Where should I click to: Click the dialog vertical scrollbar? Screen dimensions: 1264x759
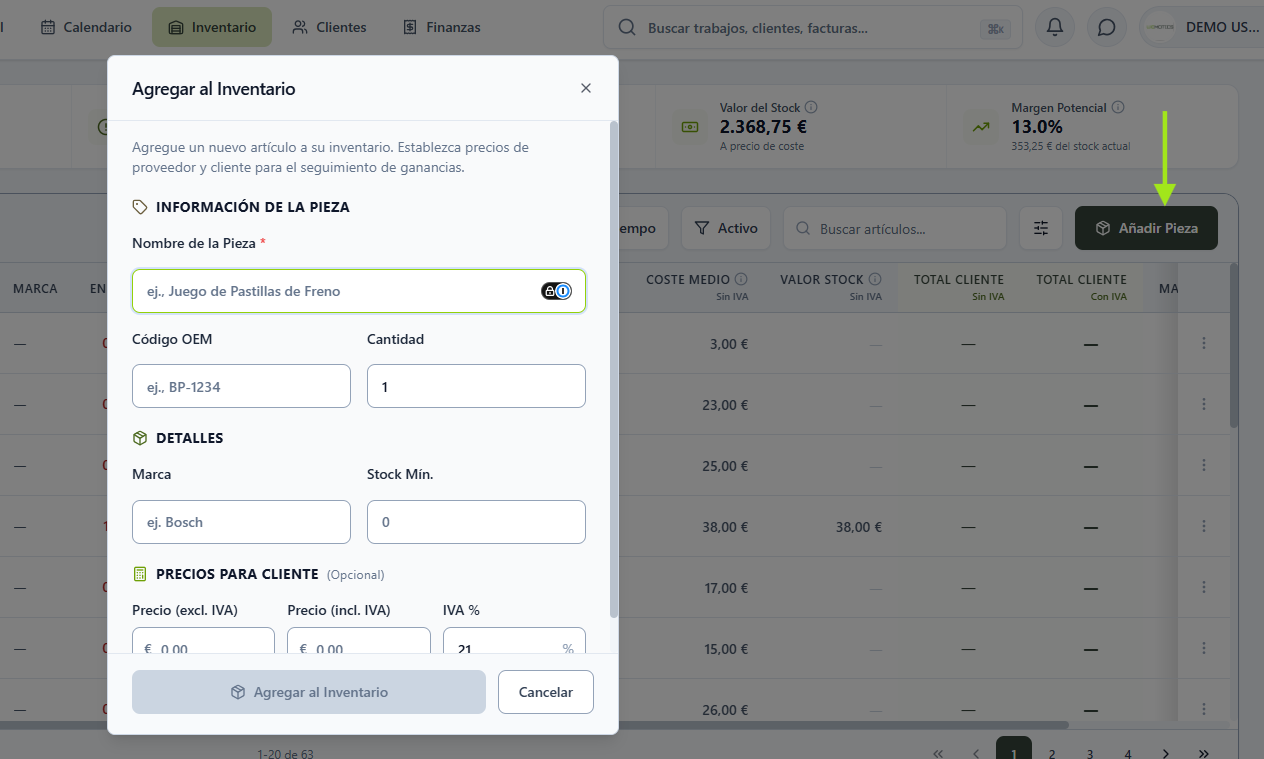614,370
